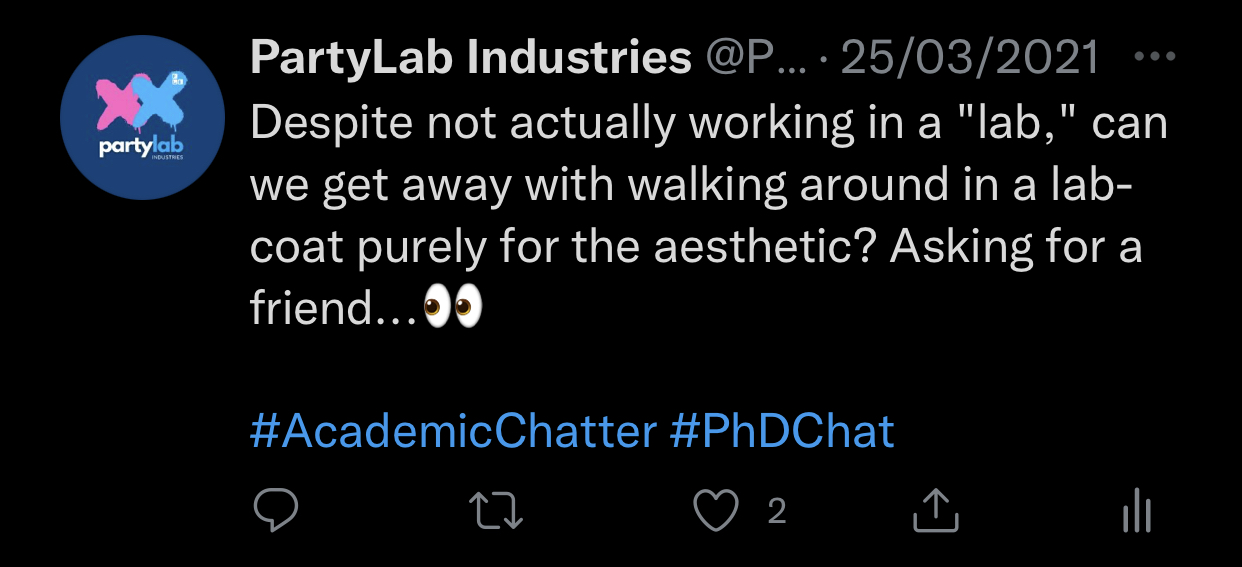This screenshot has width=1242, height=567.
Task: Click the eyes emoji in the tweet
Action: (x=453, y=309)
